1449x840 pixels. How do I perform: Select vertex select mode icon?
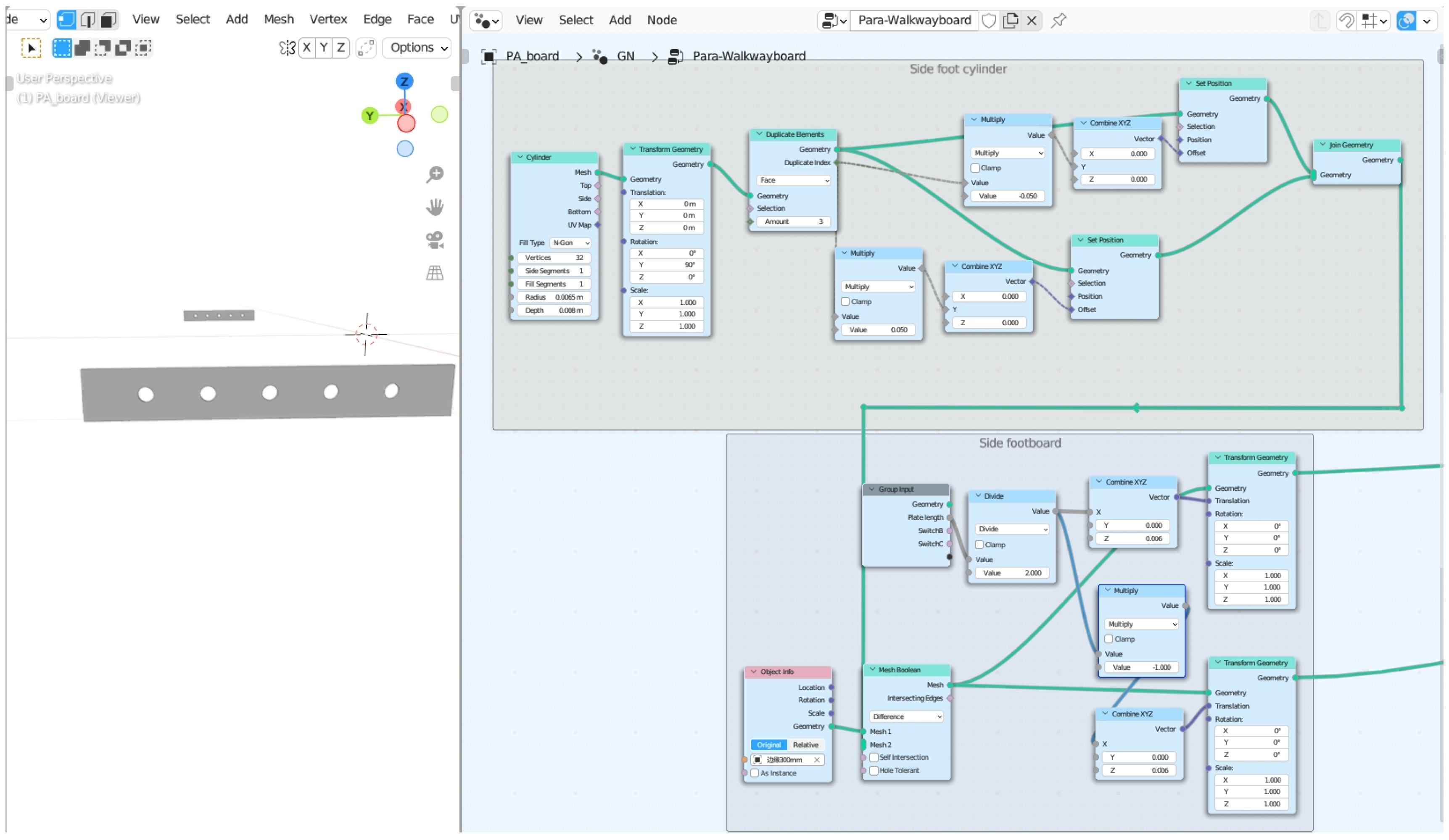(x=66, y=20)
